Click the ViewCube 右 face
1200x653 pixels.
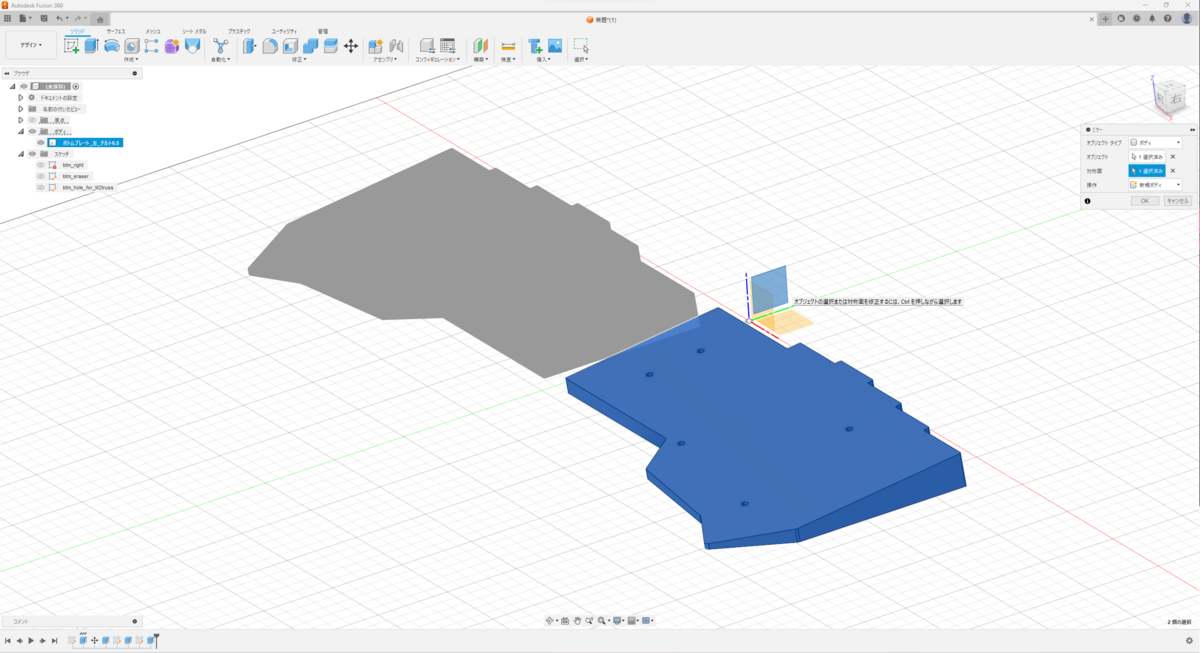[1176, 99]
